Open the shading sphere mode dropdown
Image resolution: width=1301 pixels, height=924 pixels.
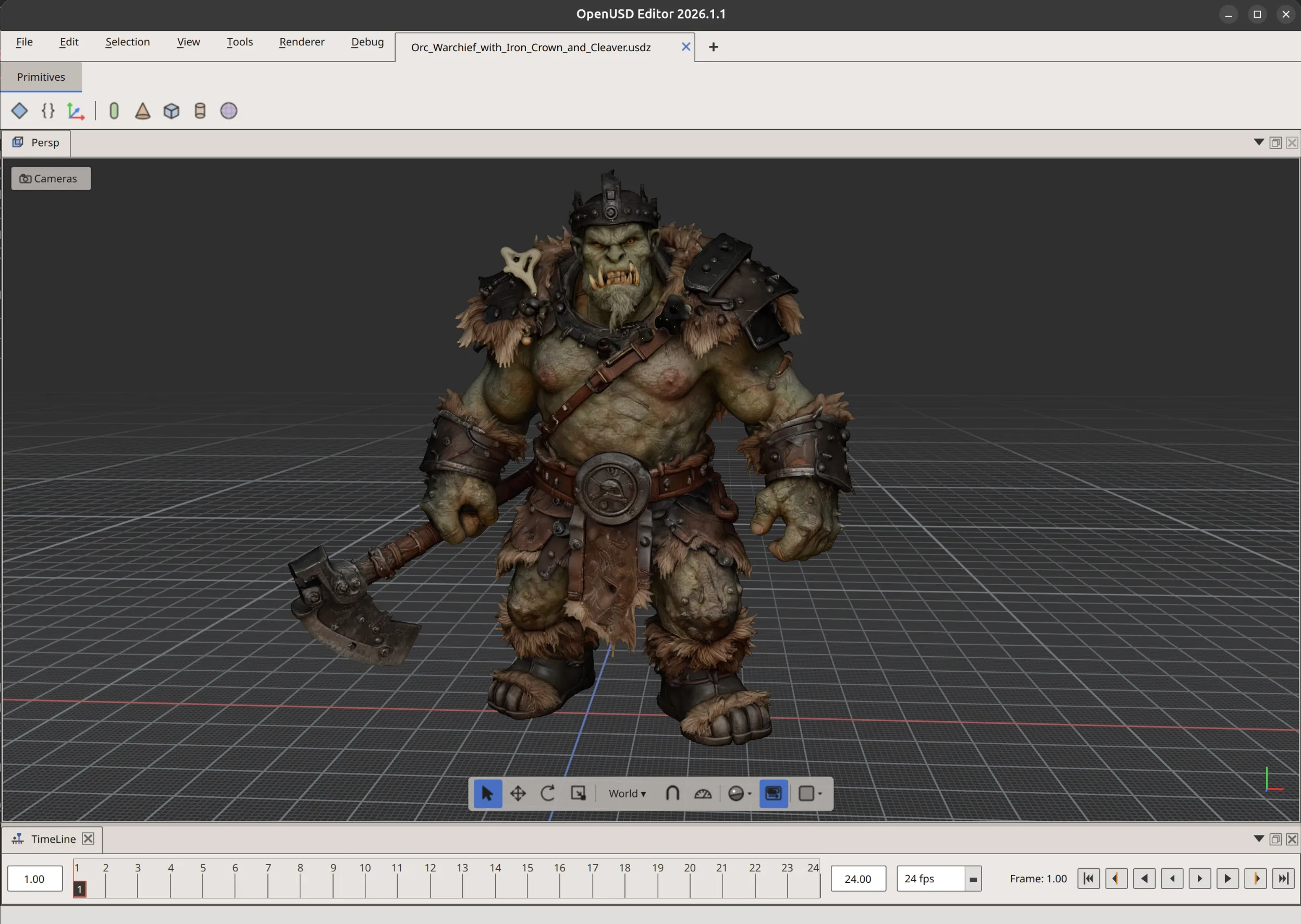point(740,794)
